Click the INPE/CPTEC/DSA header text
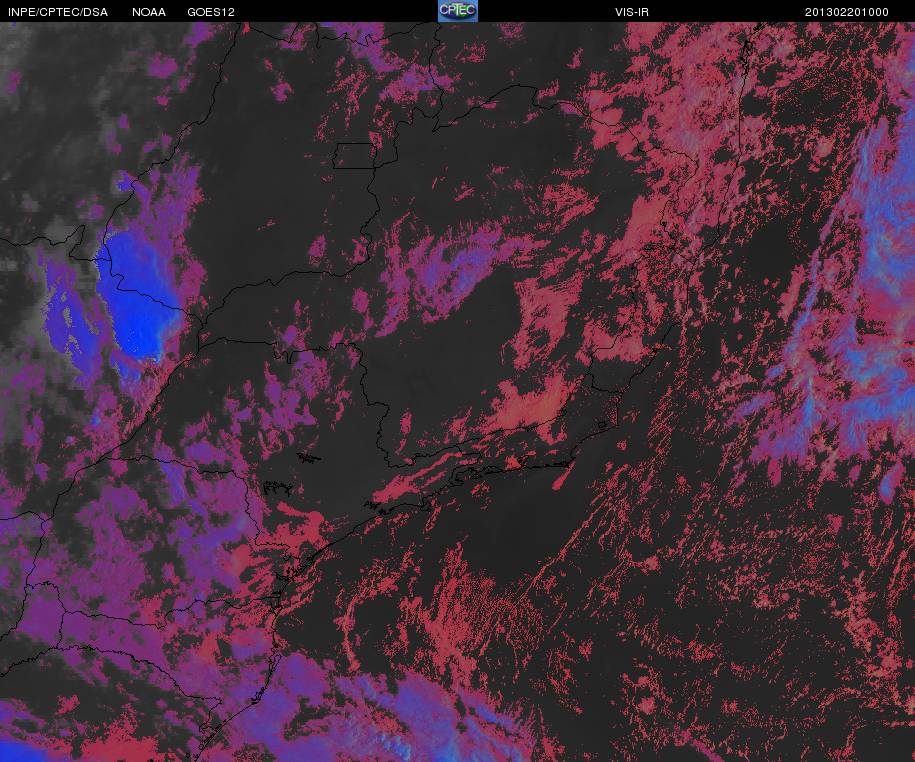This screenshot has height=762, width=915. [58, 12]
